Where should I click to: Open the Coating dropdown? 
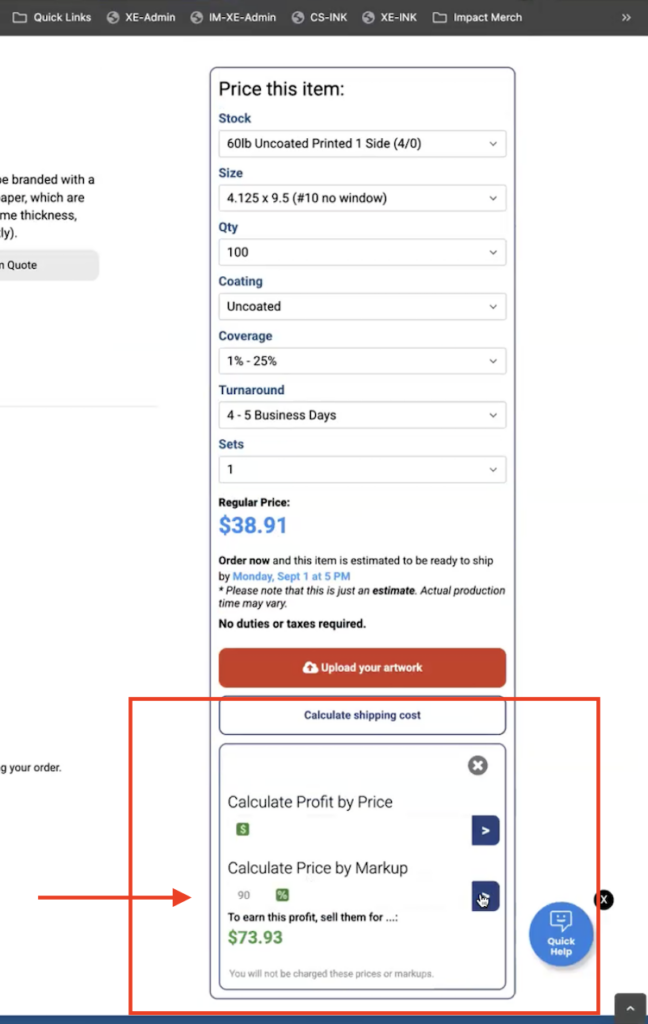tap(362, 306)
